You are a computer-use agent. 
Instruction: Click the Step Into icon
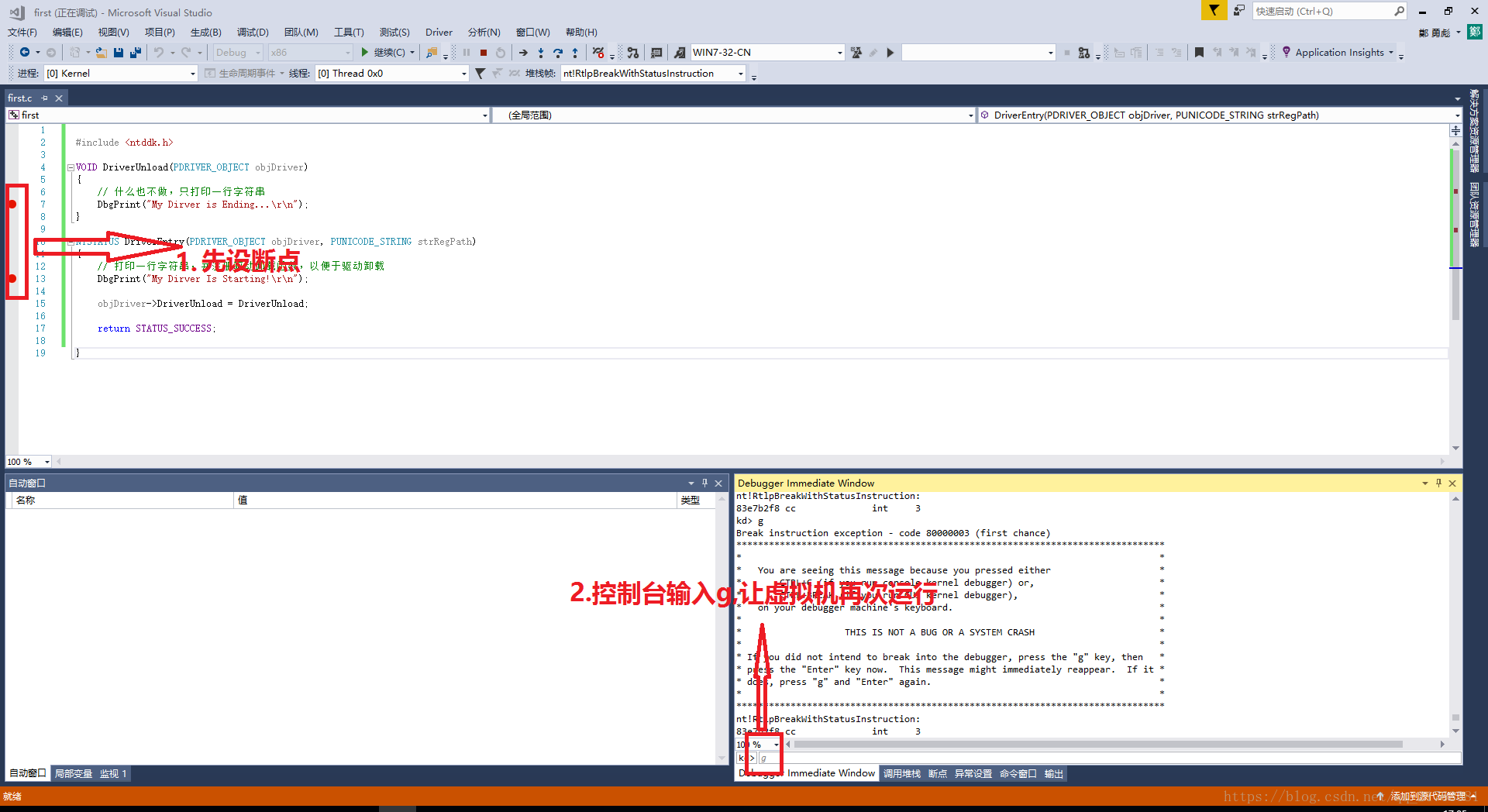(x=541, y=53)
